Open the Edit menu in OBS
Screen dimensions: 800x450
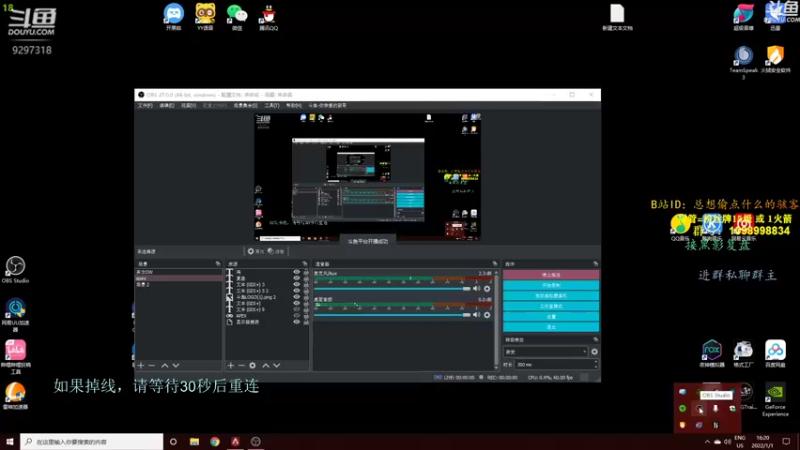pos(167,106)
